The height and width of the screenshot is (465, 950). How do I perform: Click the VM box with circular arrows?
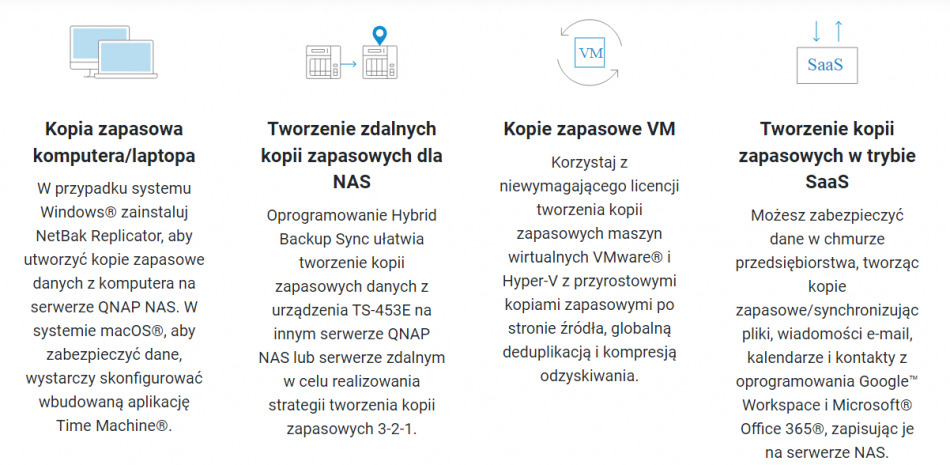[590, 52]
